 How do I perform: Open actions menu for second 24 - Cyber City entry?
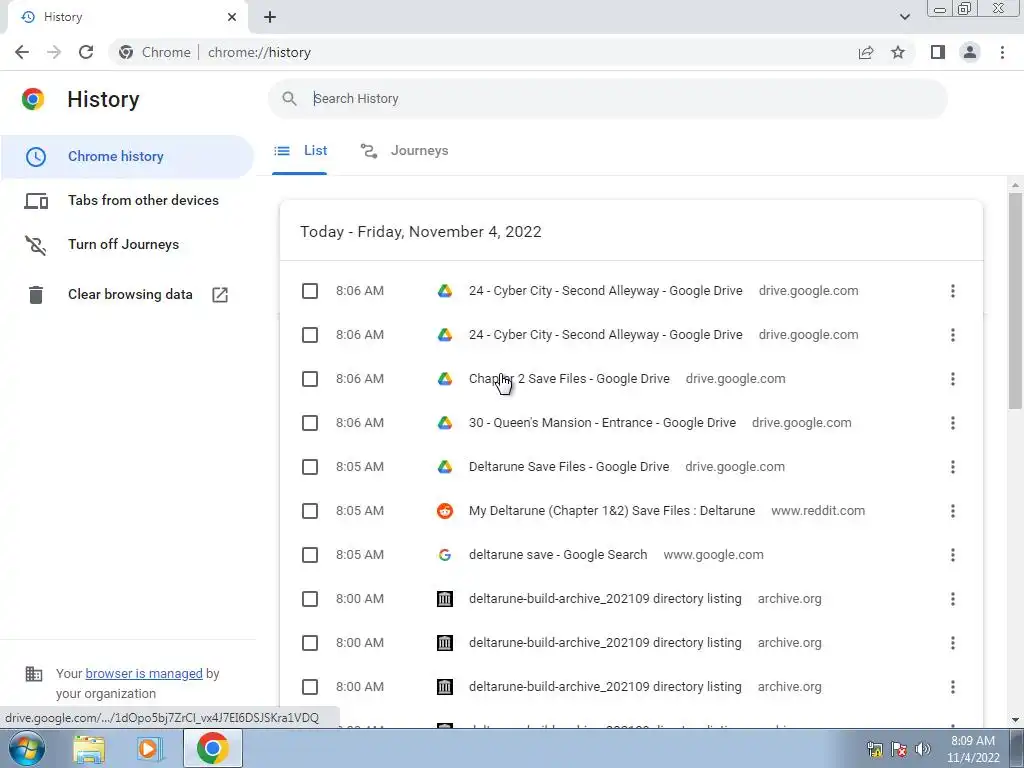point(953,335)
